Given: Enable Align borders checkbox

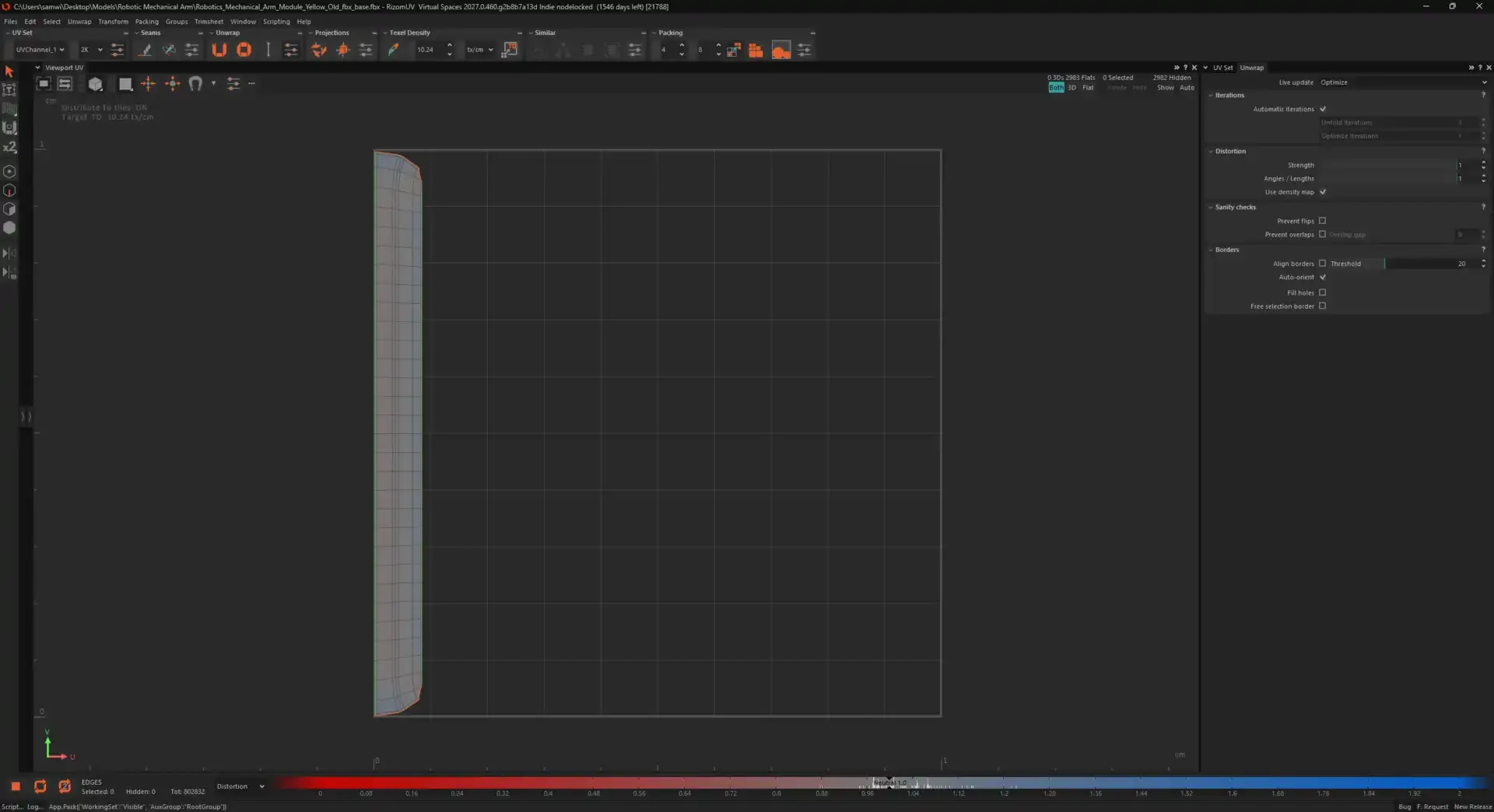Looking at the screenshot, I should pyautogui.click(x=1323, y=264).
